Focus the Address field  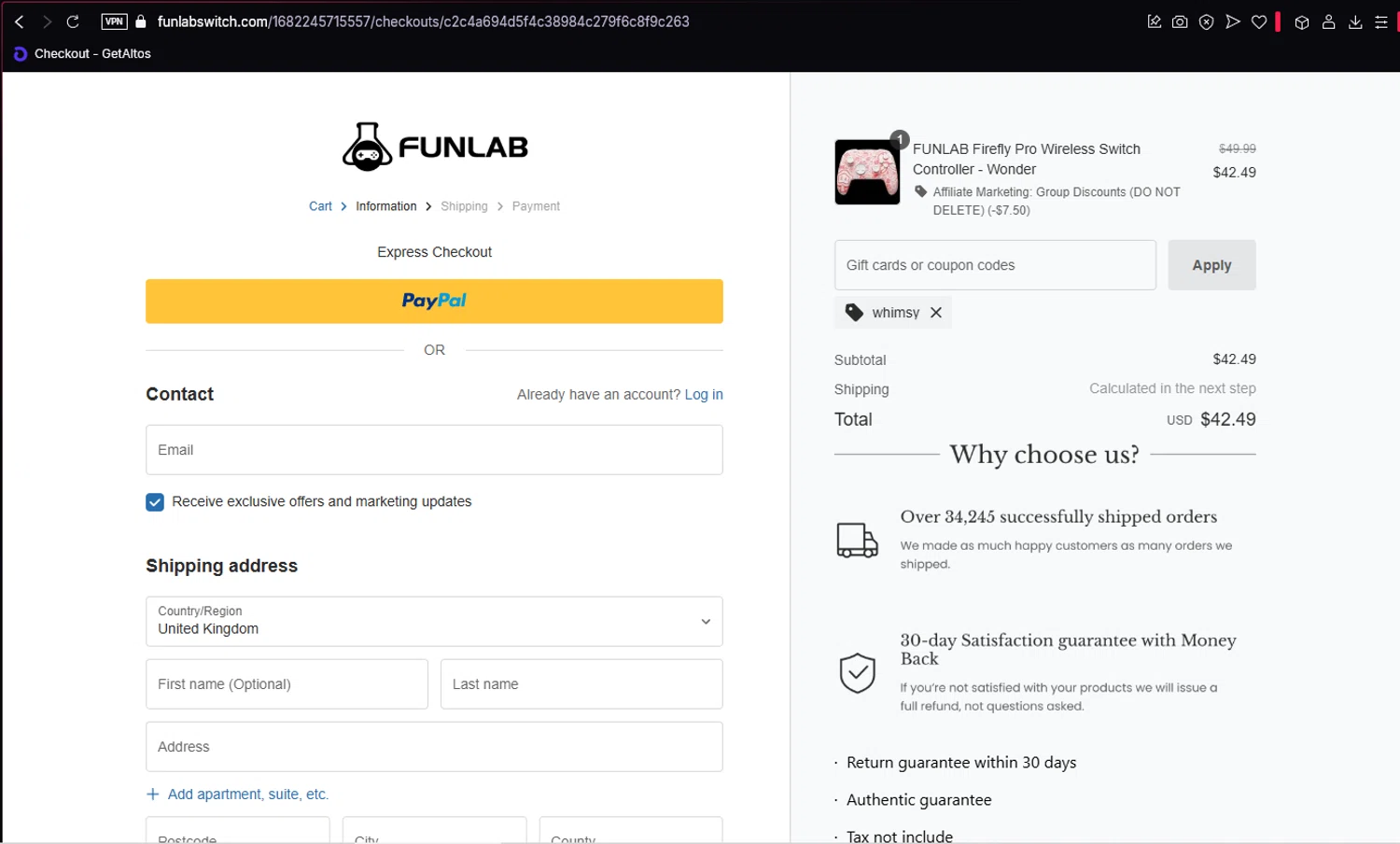pos(434,747)
